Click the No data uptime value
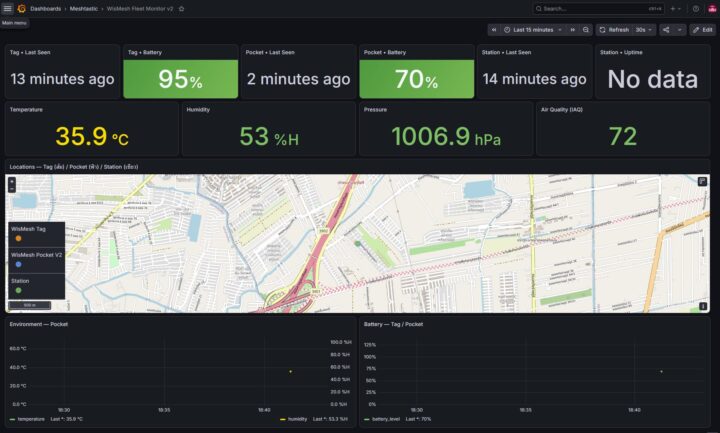Viewport: 720px width, 433px height. pyautogui.click(x=652, y=79)
